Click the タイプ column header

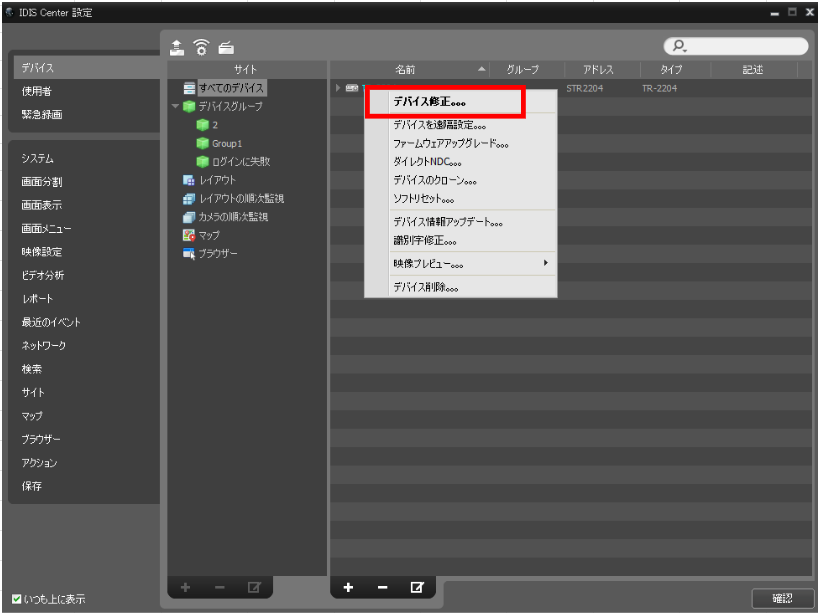[675, 69]
